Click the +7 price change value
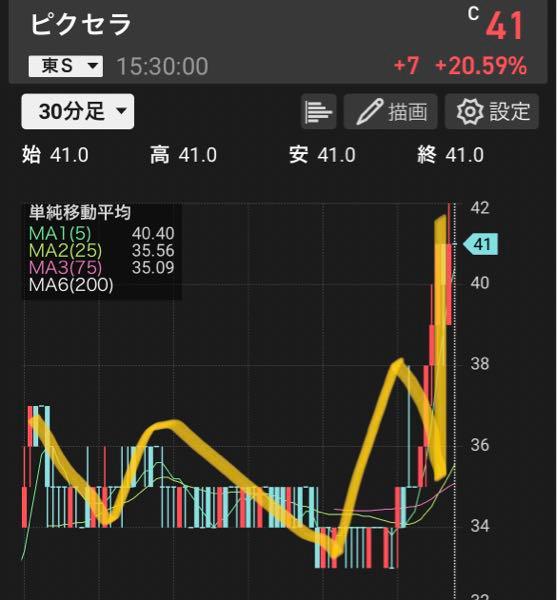This screenshot has width=557, height=600. click(x=406, y=65)
